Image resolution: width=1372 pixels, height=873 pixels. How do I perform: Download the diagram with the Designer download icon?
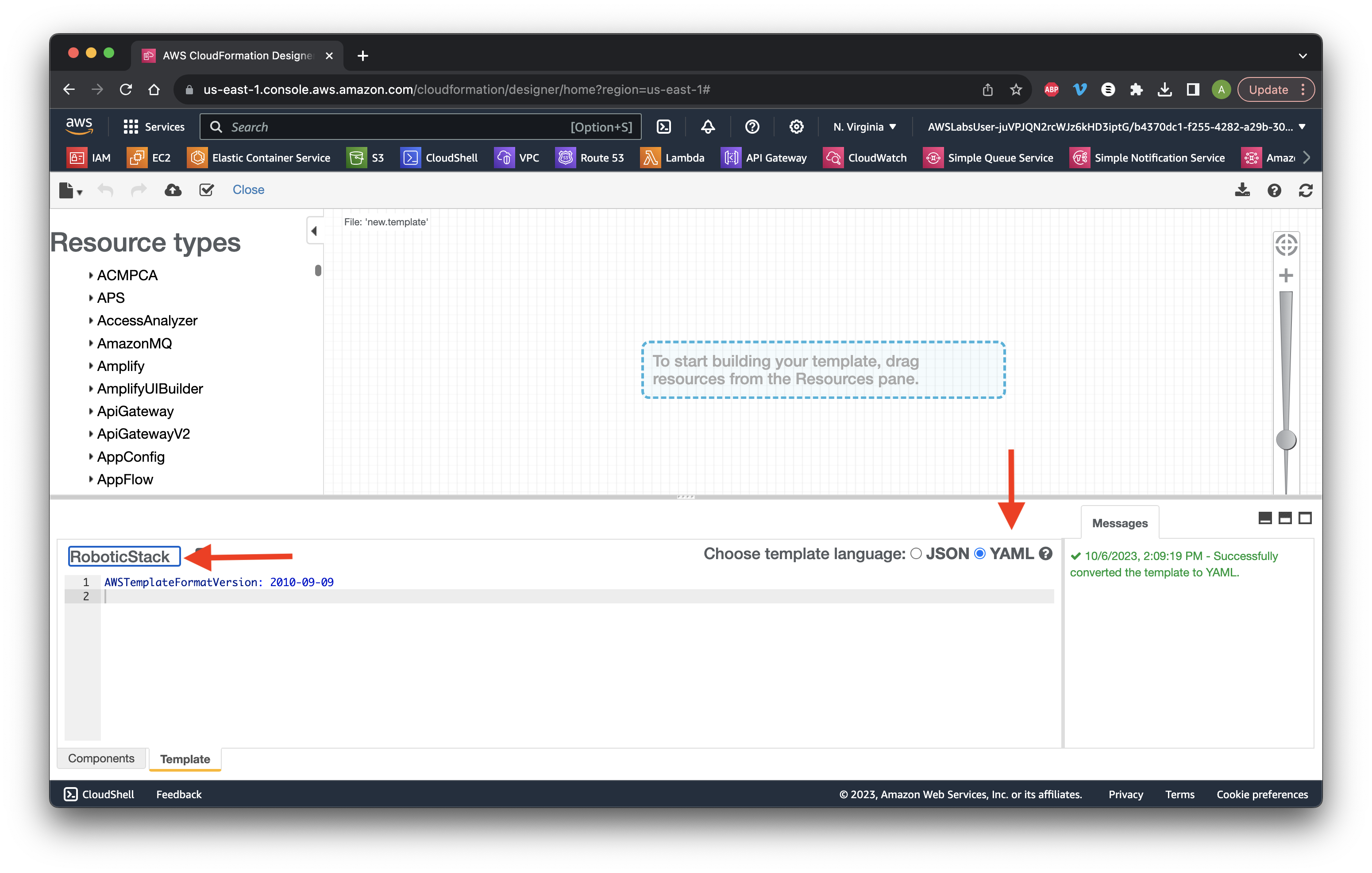tap(1242, 190)
